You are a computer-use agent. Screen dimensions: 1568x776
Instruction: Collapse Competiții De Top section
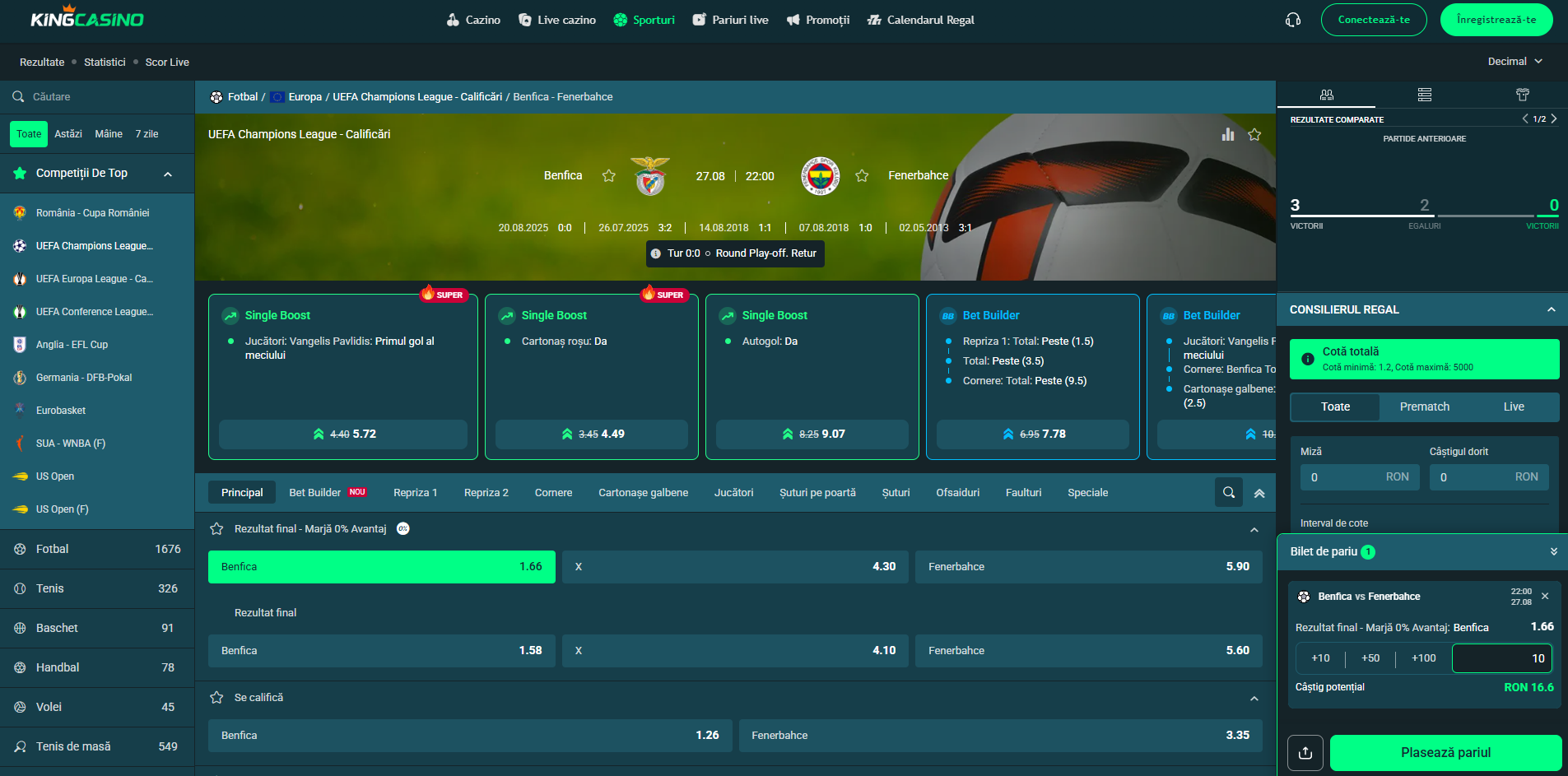click(168, 174)
